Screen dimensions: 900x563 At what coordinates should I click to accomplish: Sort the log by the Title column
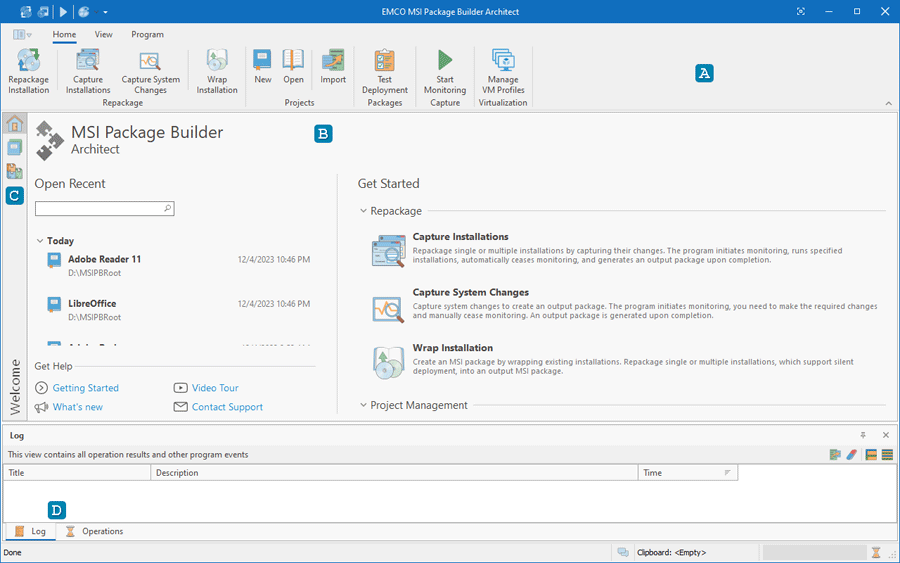click(77, 473)
